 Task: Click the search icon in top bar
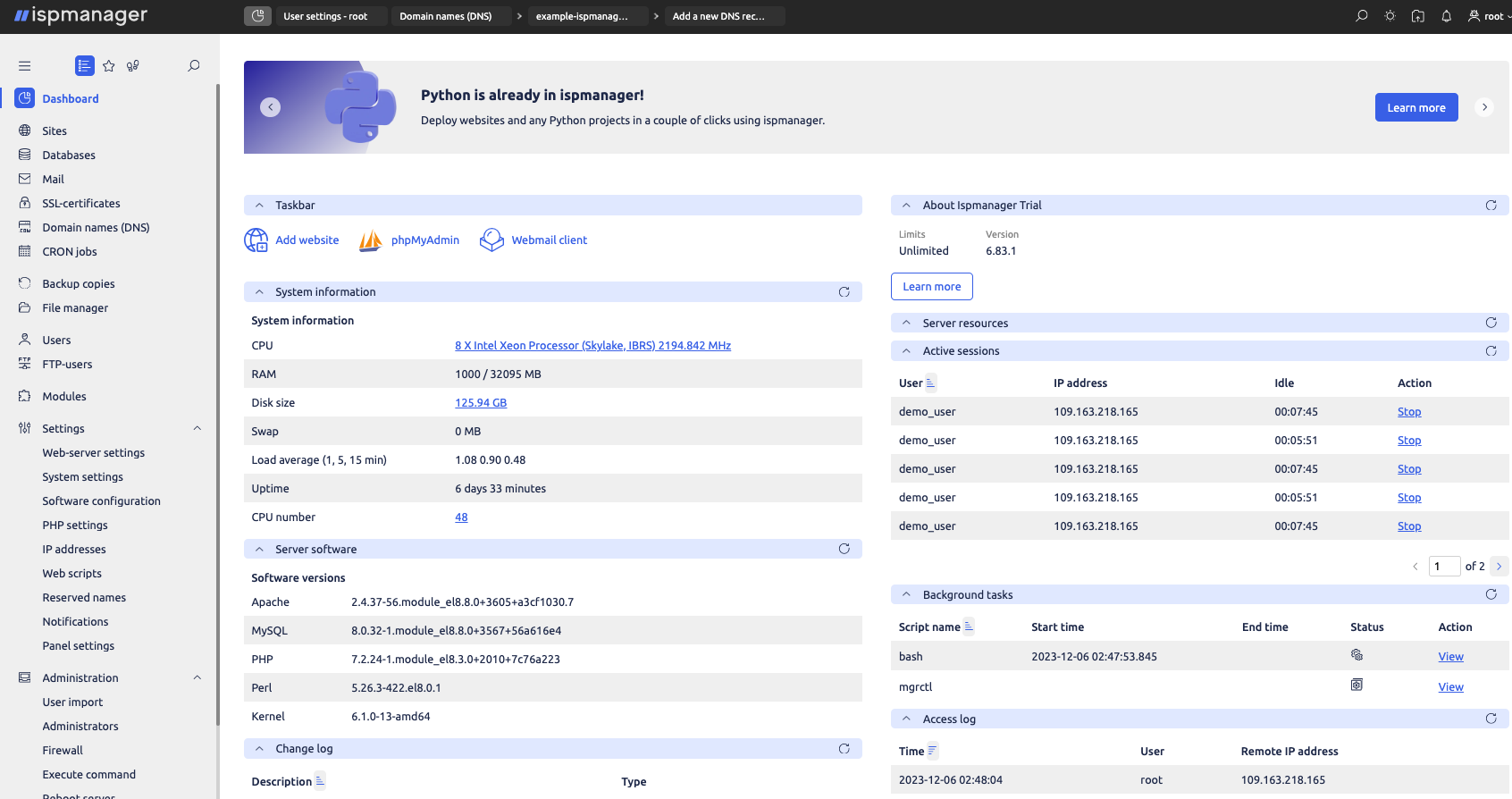[1361, 16]
